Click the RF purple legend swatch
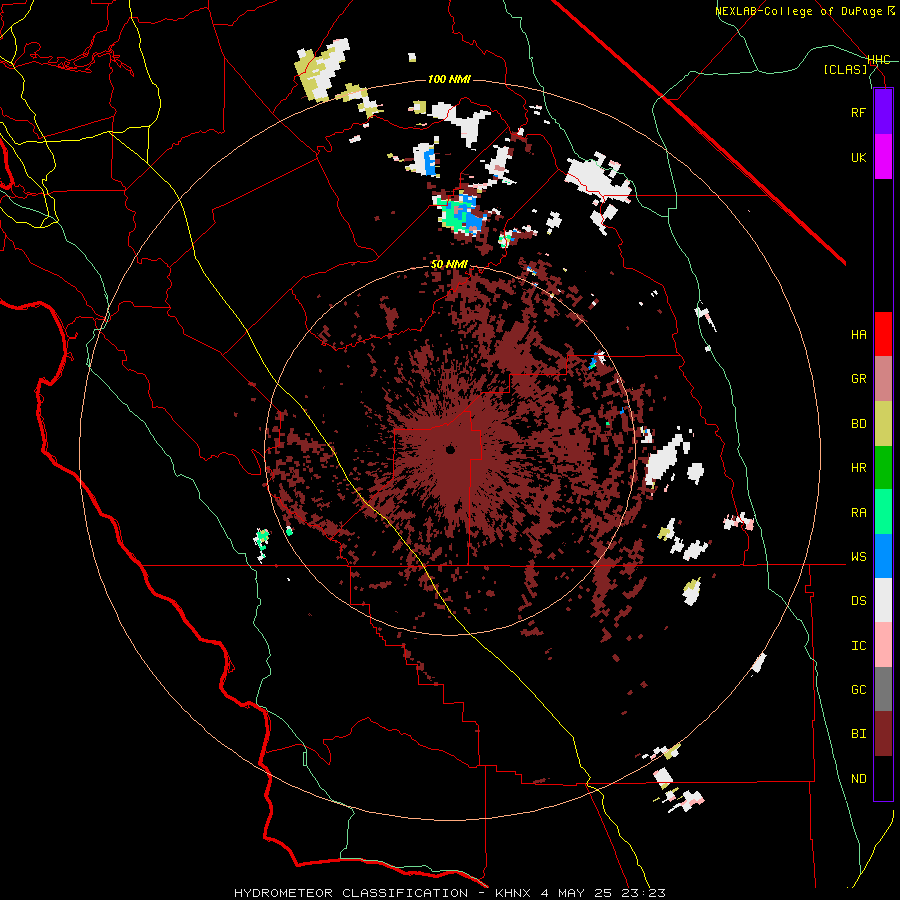Screen dimensions: 900x900 click(x=883, y=112)
